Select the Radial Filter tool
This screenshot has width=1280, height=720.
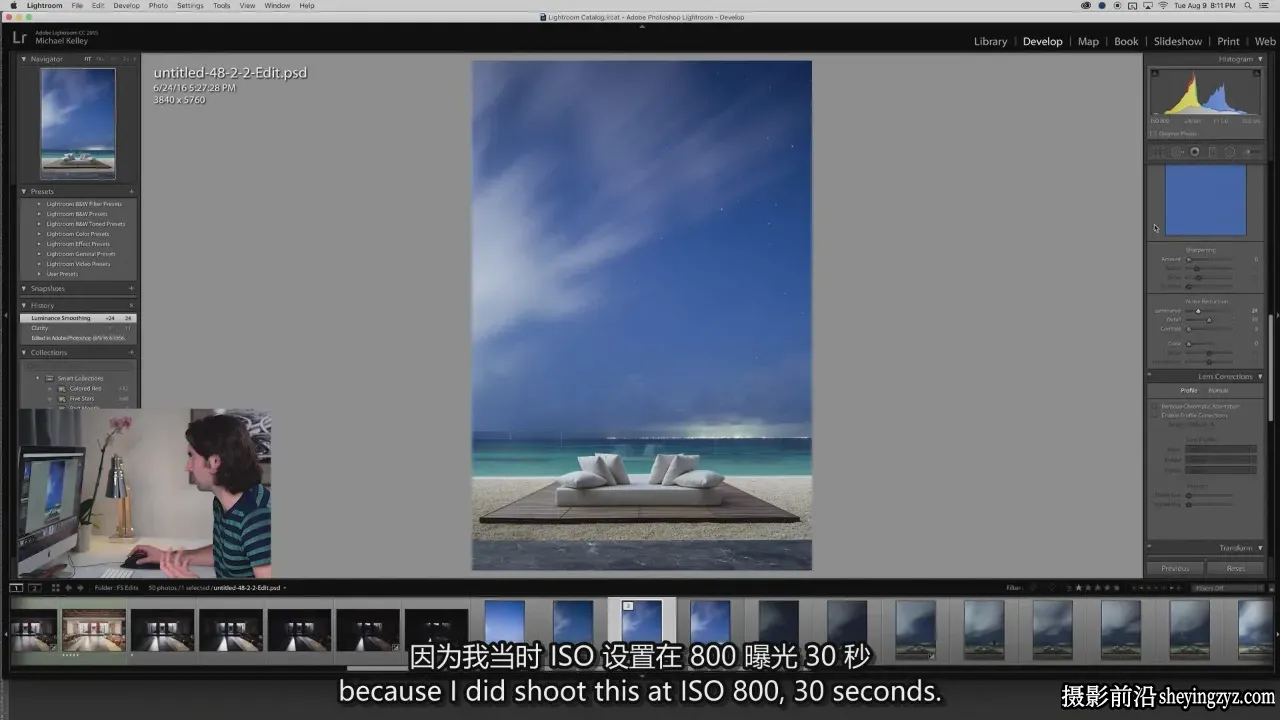tap(1230, 152)
